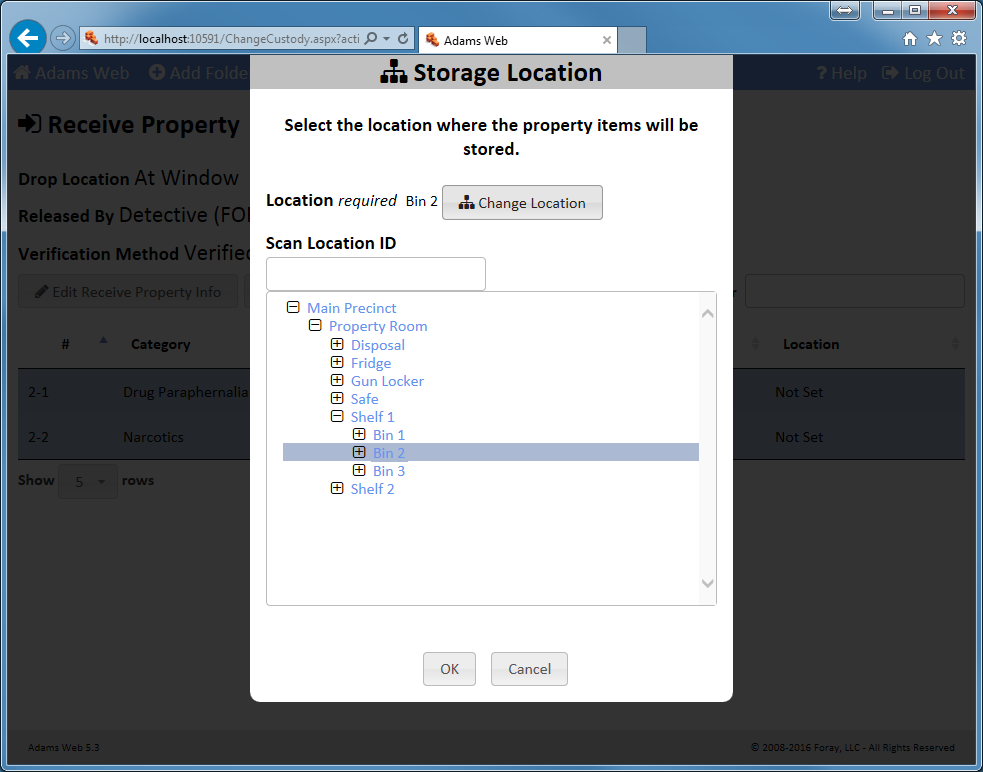Close the Adams Web tab
The image size is (983, 772).
click(x=606, y=41)
